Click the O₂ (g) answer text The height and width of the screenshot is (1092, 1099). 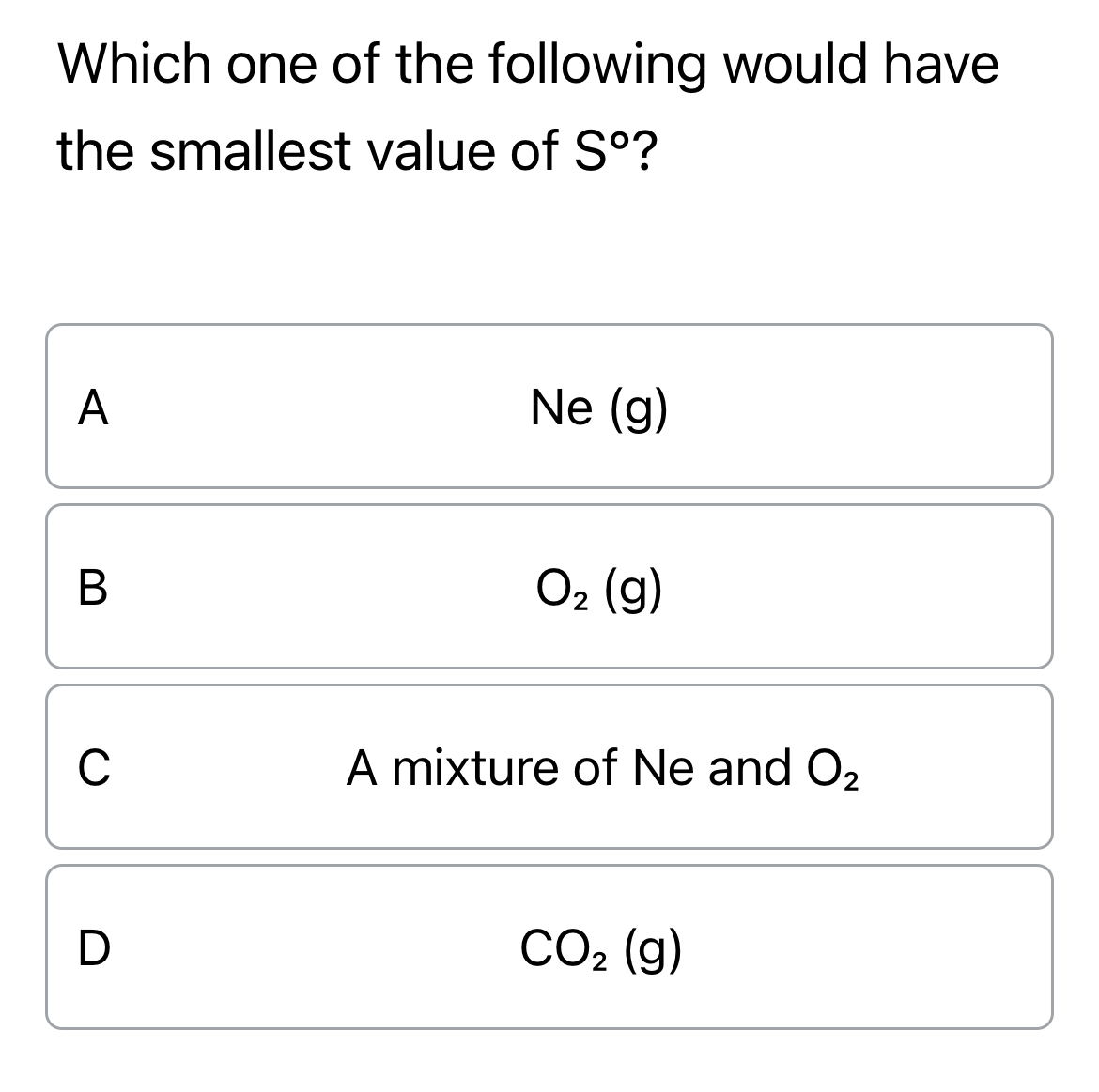[599, 587]
